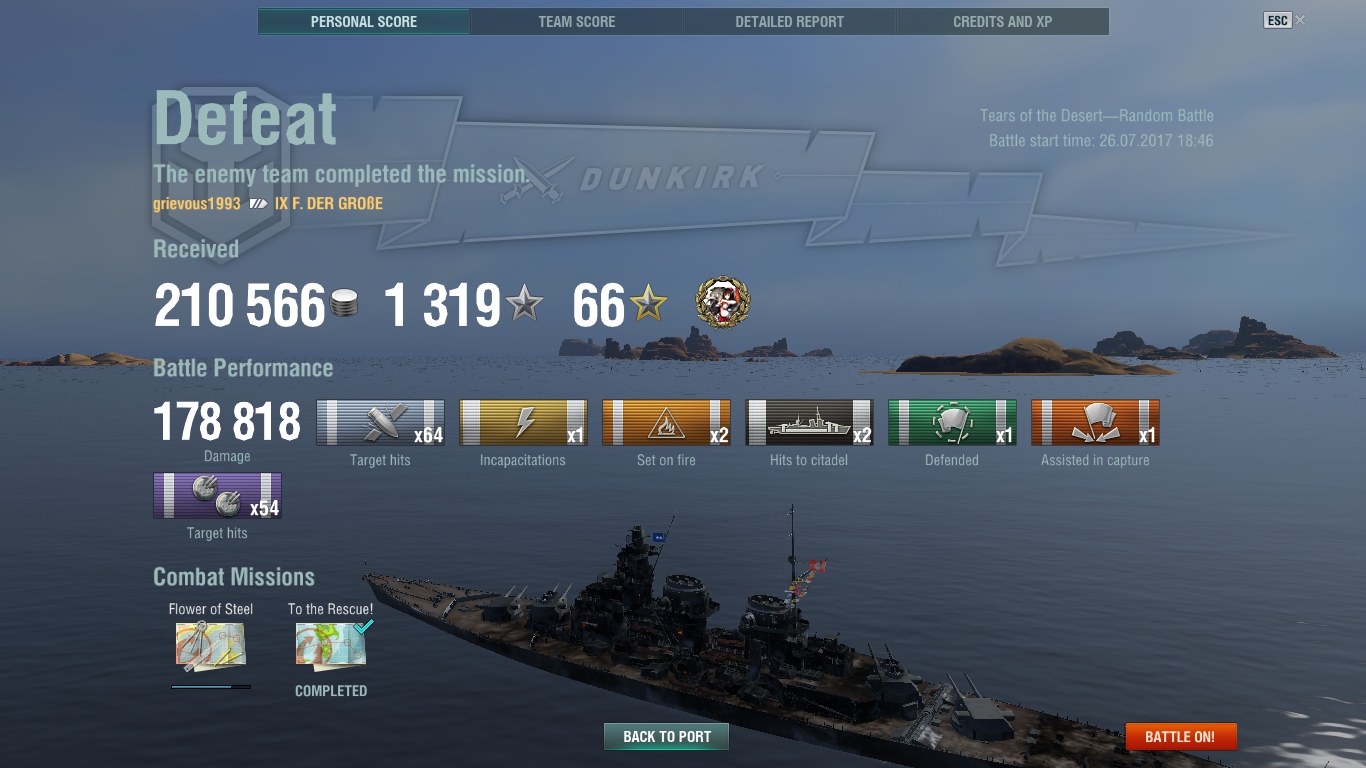Select the Hits to citadel ribbon
The height and width of the screenshot is (768, 1366).
[x=809, y=422]
